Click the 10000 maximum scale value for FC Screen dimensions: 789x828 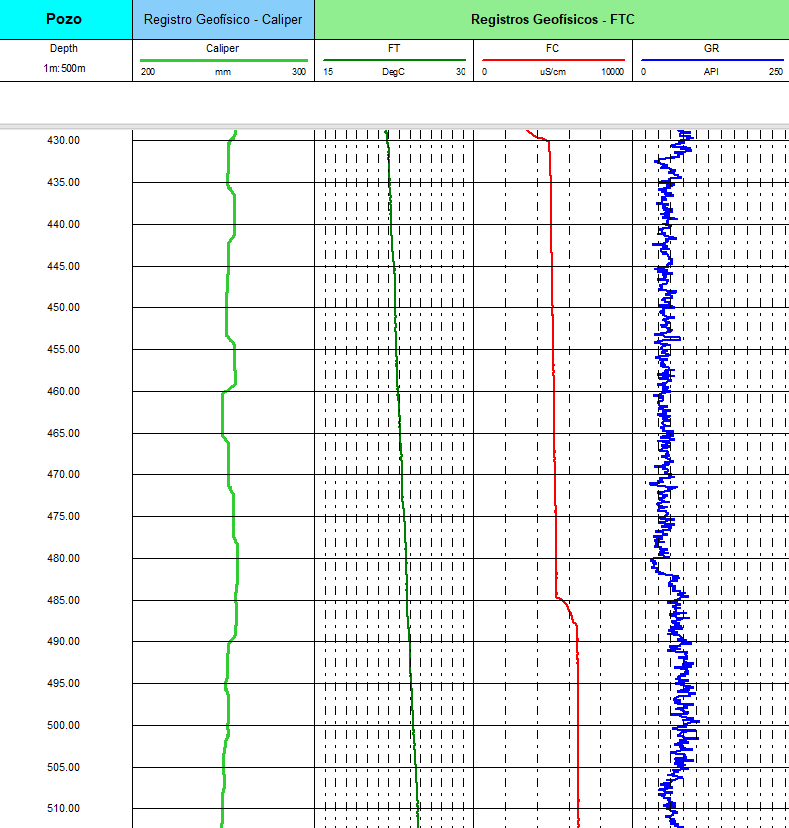(x=611, y=72)
